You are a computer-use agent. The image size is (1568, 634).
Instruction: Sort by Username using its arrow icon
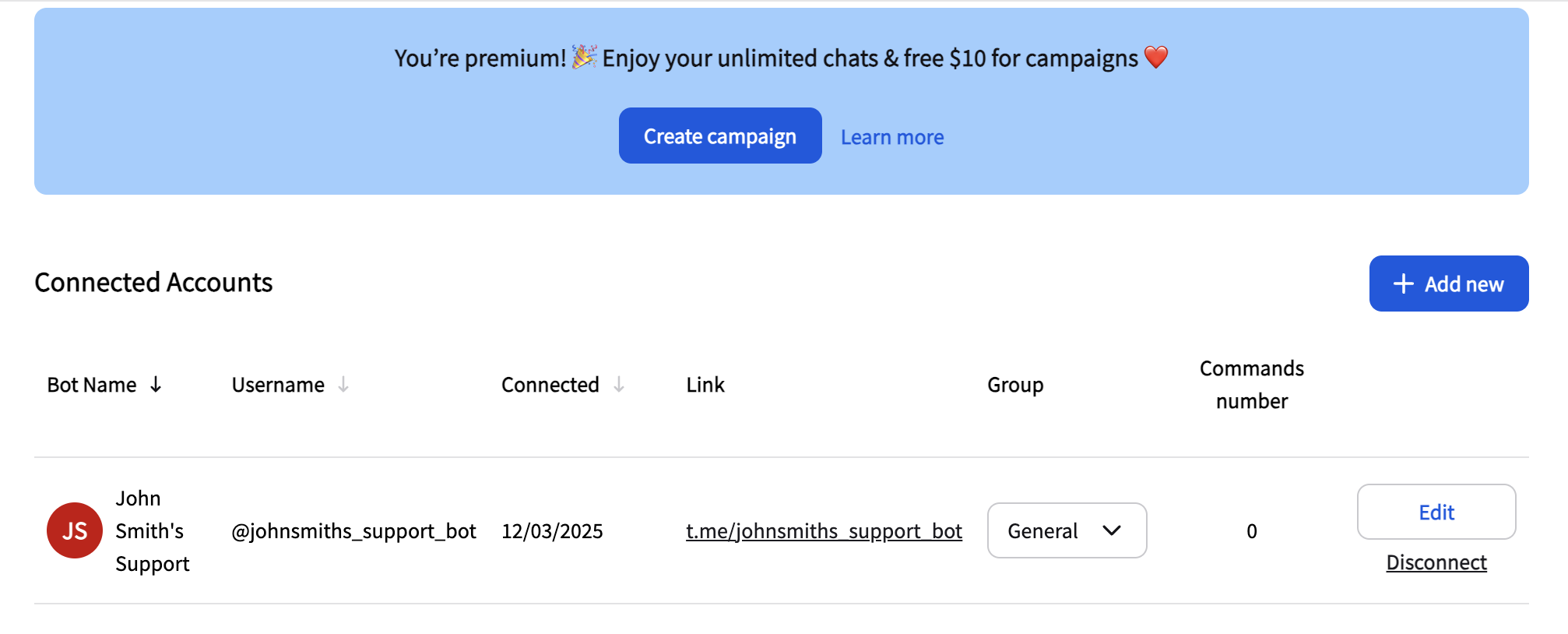click(x=343, y=385)
